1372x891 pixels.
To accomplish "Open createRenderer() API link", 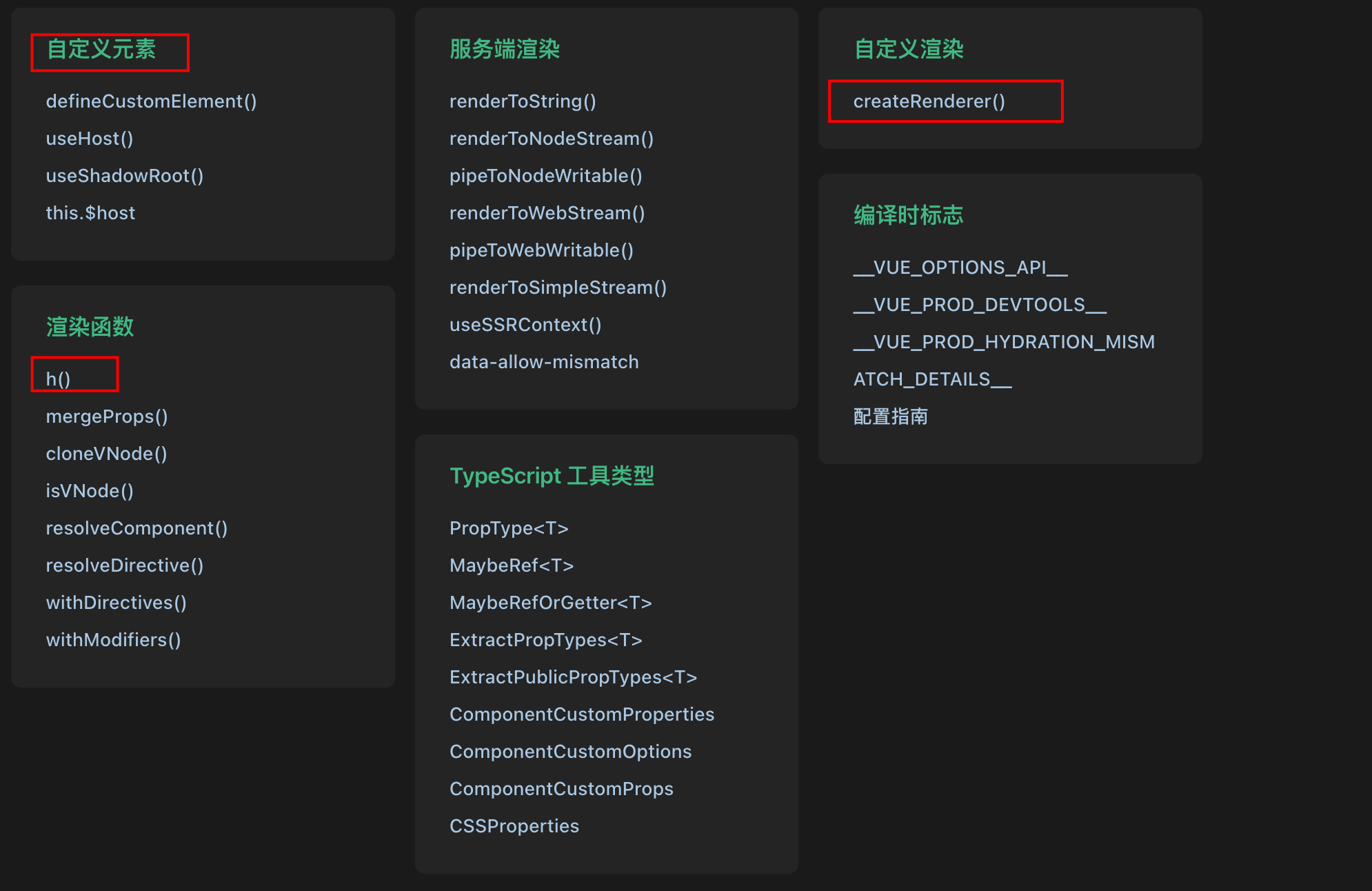I will point(929,101).
